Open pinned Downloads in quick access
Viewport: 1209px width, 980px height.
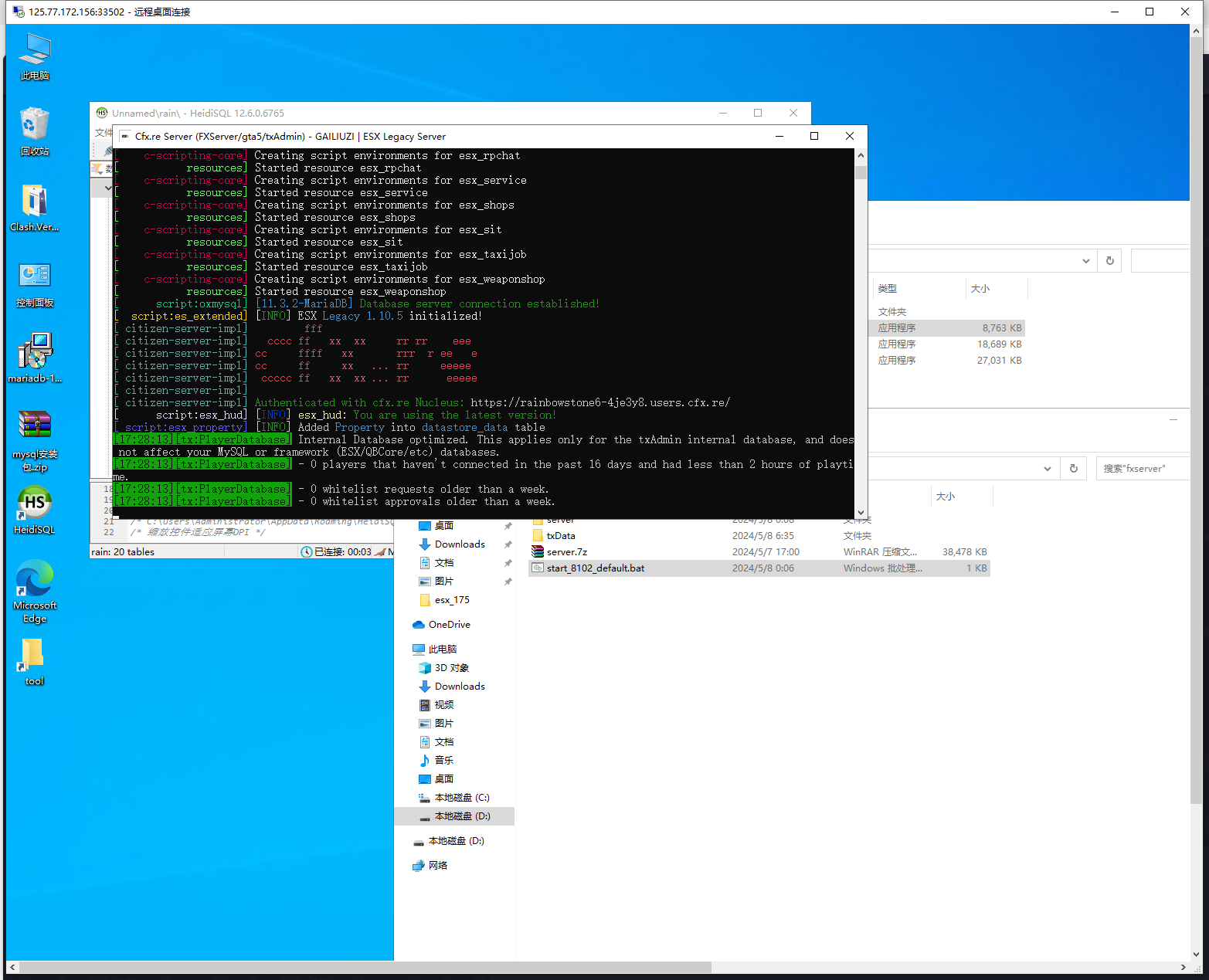point(460,544)
